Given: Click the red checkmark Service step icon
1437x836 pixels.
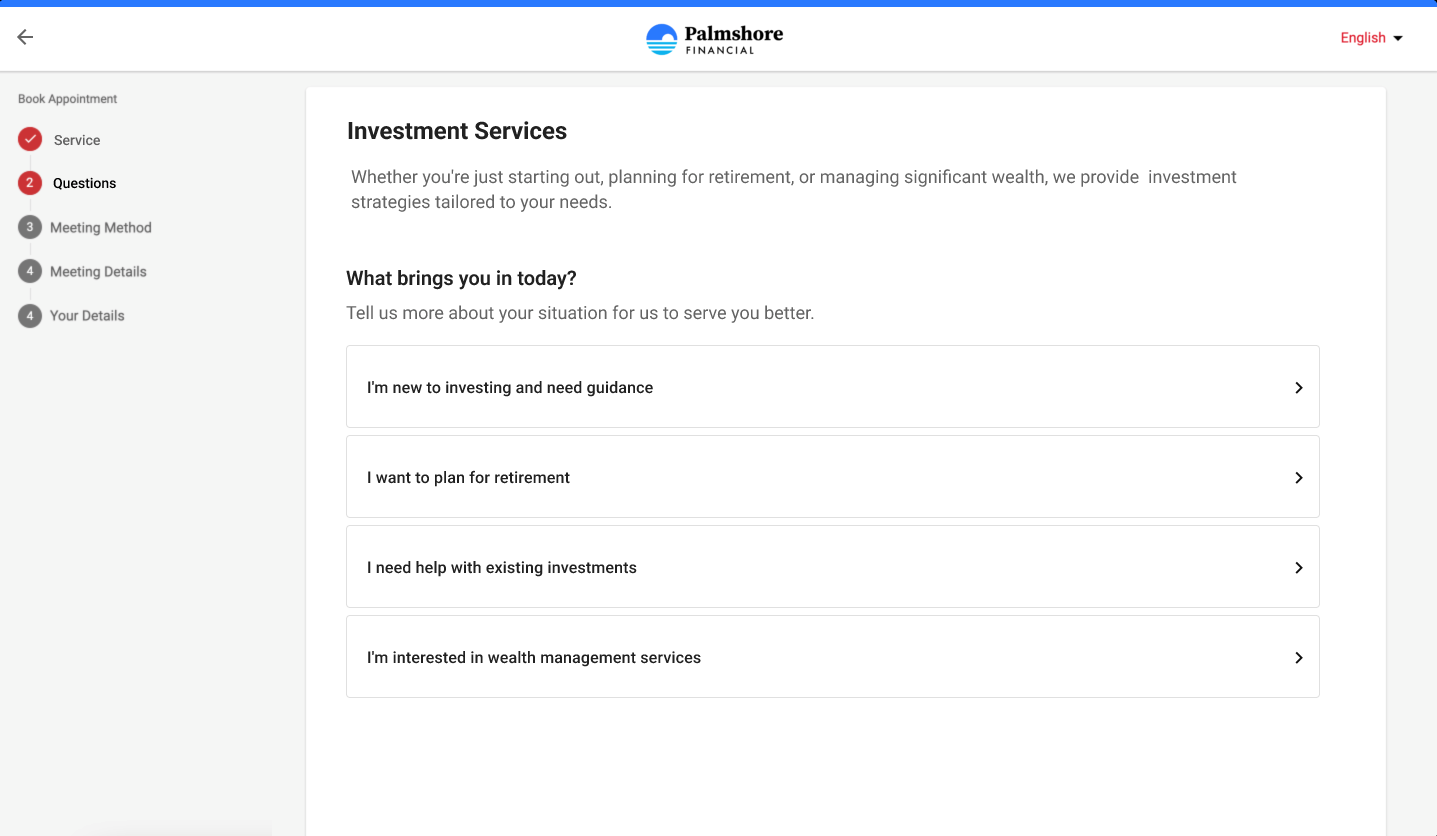Looking at the screenshot, I should 30,139.
